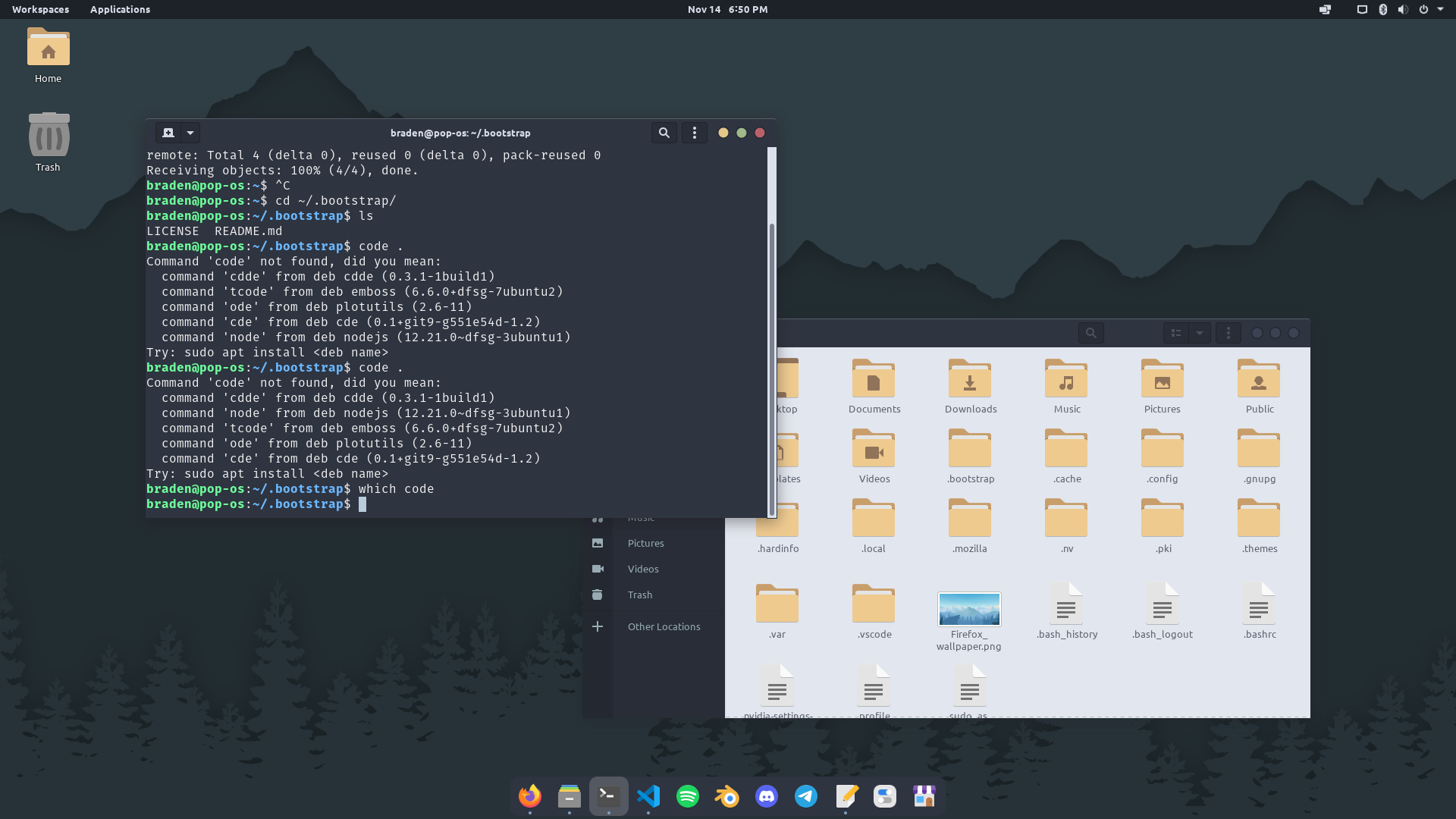Screen dimensions: 1456x819
Task: Select Other Locations in sidebar
Action: click(x=664, y=626)
